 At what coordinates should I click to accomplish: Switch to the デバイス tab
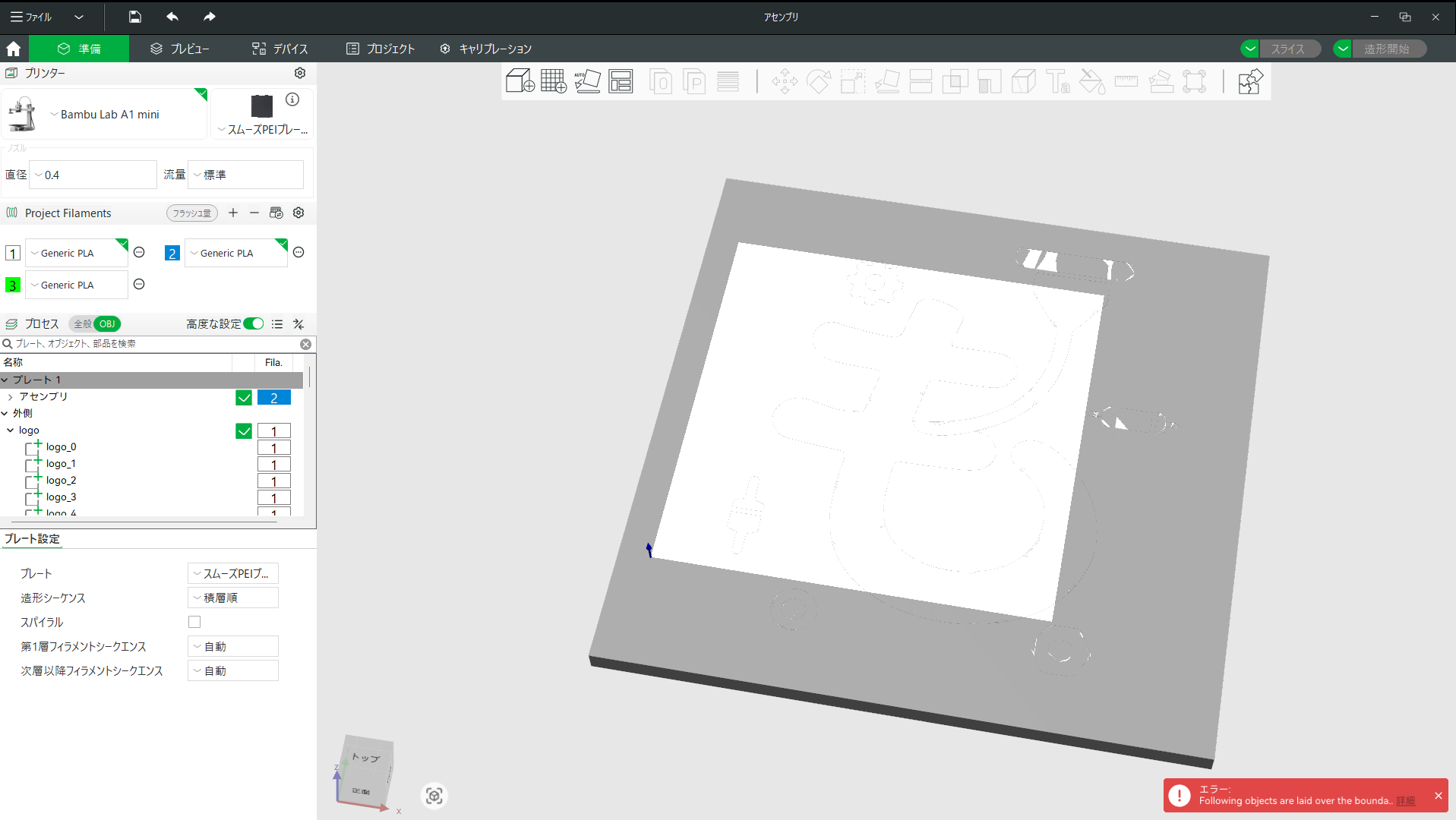pyautogui.click(x=280, y=49)
